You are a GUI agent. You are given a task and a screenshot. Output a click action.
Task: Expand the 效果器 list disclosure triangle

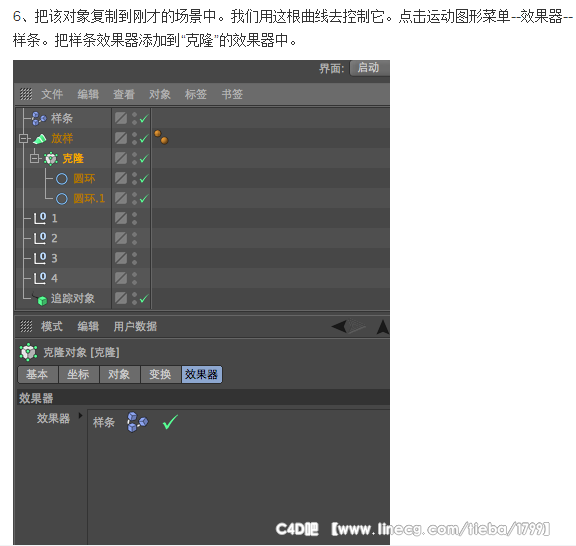pyautogui.click(x=80, y=416)
